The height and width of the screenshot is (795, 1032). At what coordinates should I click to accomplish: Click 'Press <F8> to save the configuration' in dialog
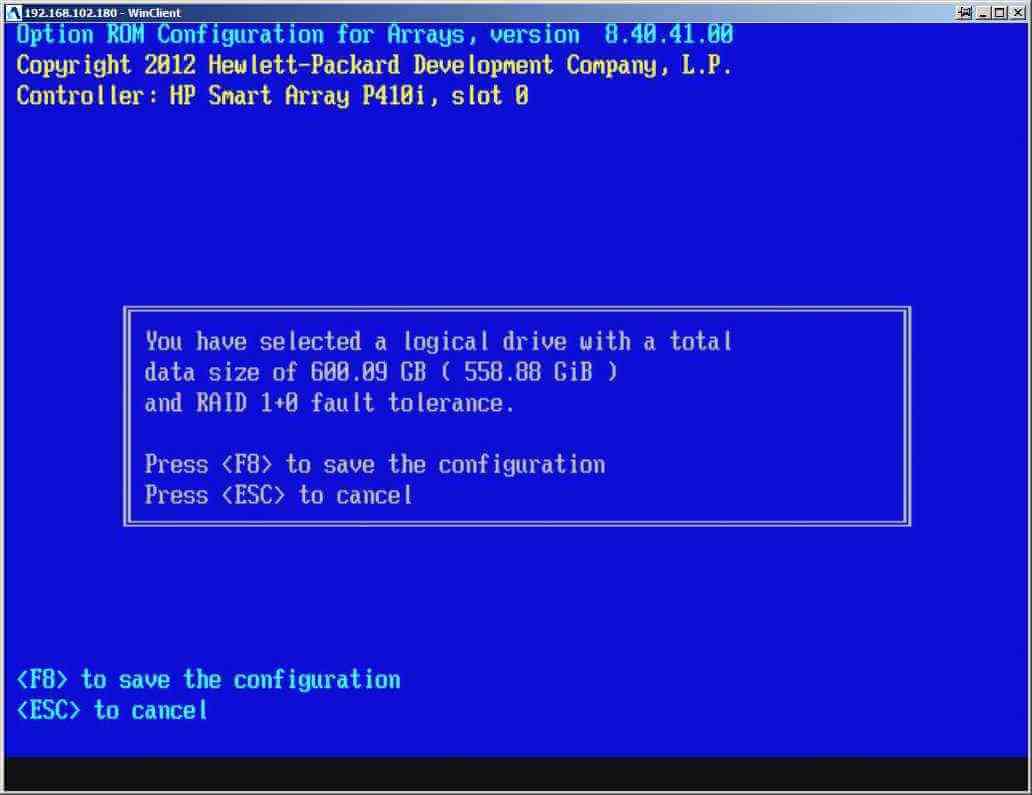pyautogui.click(x=374, y=465)
